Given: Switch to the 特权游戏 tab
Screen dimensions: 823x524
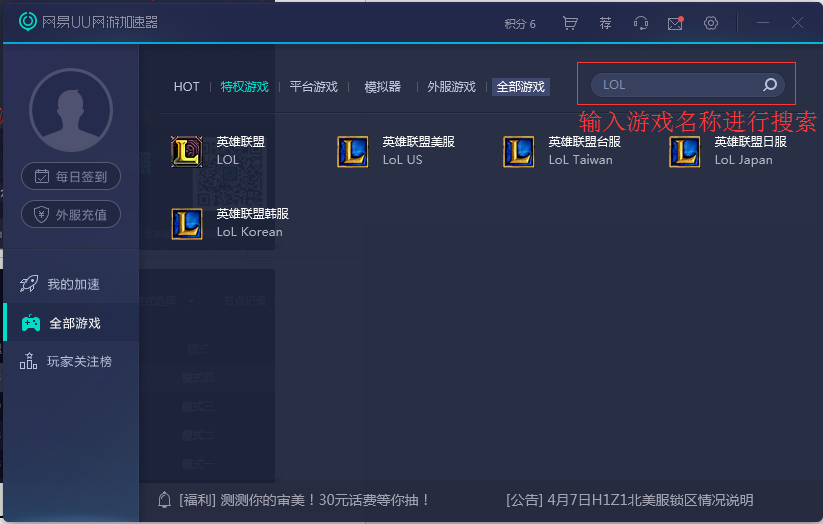Looking at the screenshot, I should click(x=244, y=87).
